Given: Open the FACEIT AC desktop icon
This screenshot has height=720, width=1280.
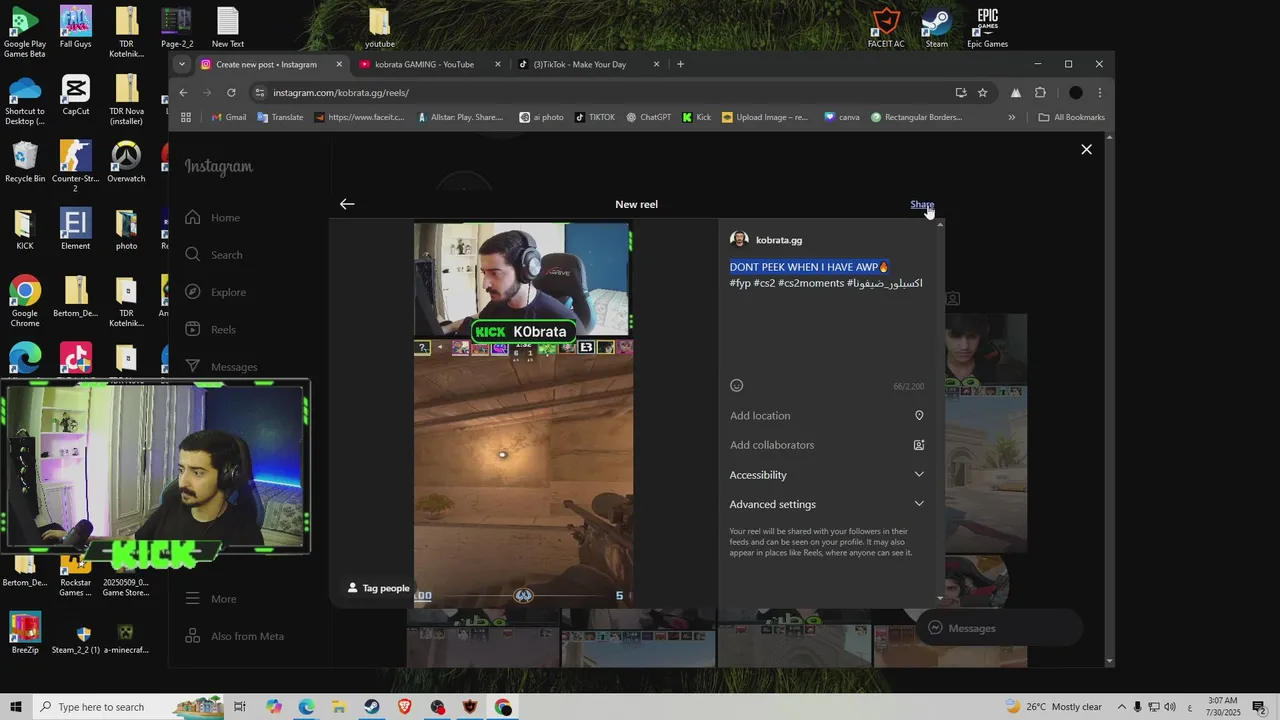Looking at the screenshot, I should (x=886, y=28).
